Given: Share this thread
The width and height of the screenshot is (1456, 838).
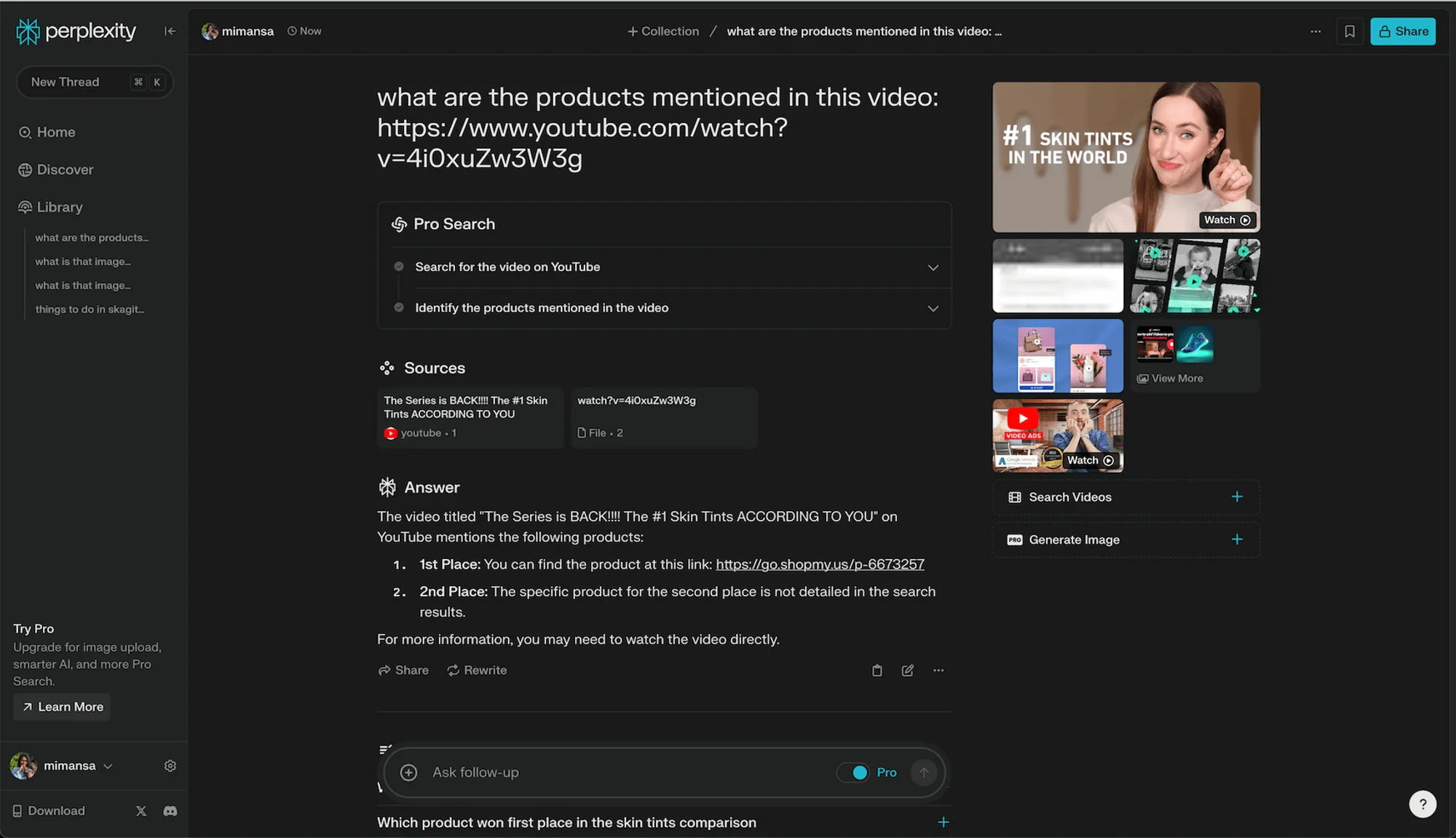Looking at the screenshot, I should point(1401,31).
